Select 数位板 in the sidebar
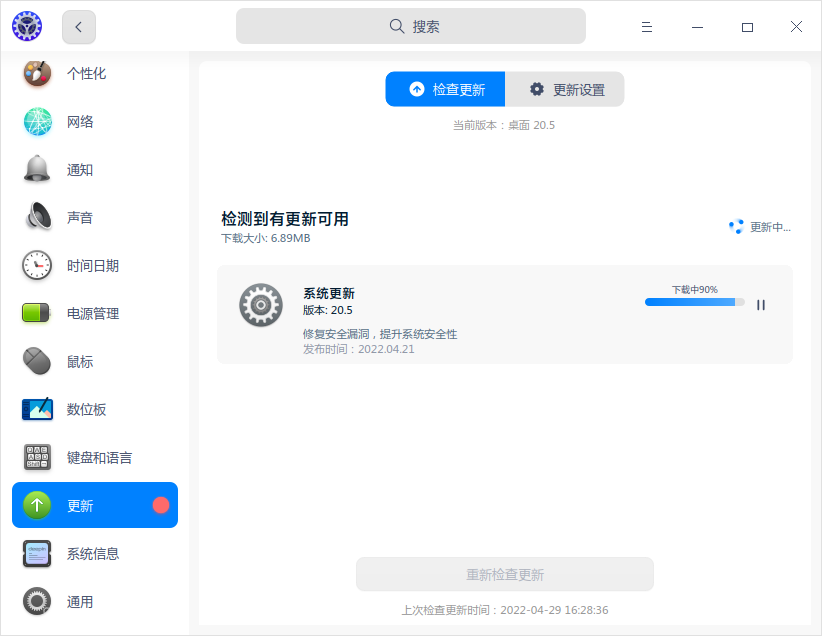 pos(95,409)
